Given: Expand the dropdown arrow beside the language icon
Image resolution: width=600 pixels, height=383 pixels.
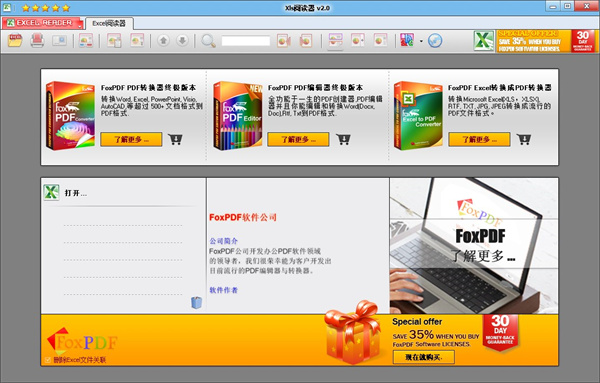Looking at the screenshot, I should (421, 41).
